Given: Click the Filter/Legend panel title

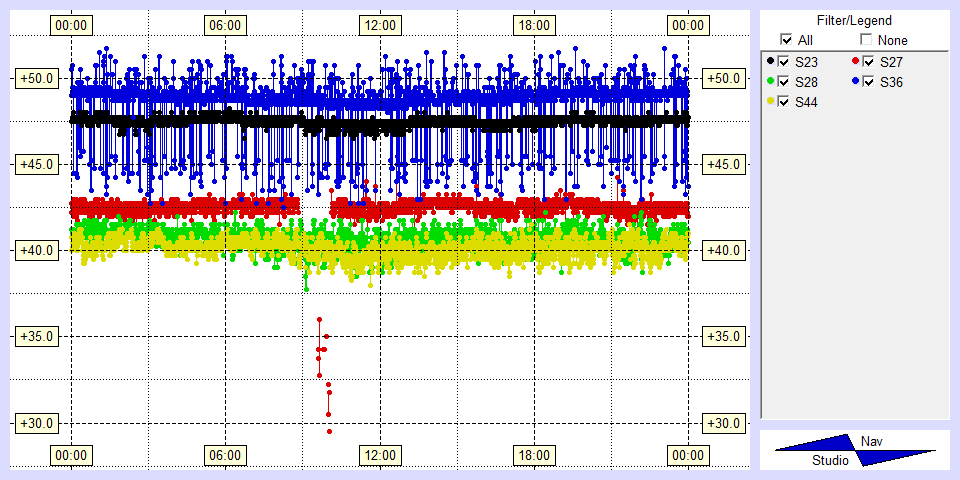Looking at the screenshot, I should click(x=853, y=20).
